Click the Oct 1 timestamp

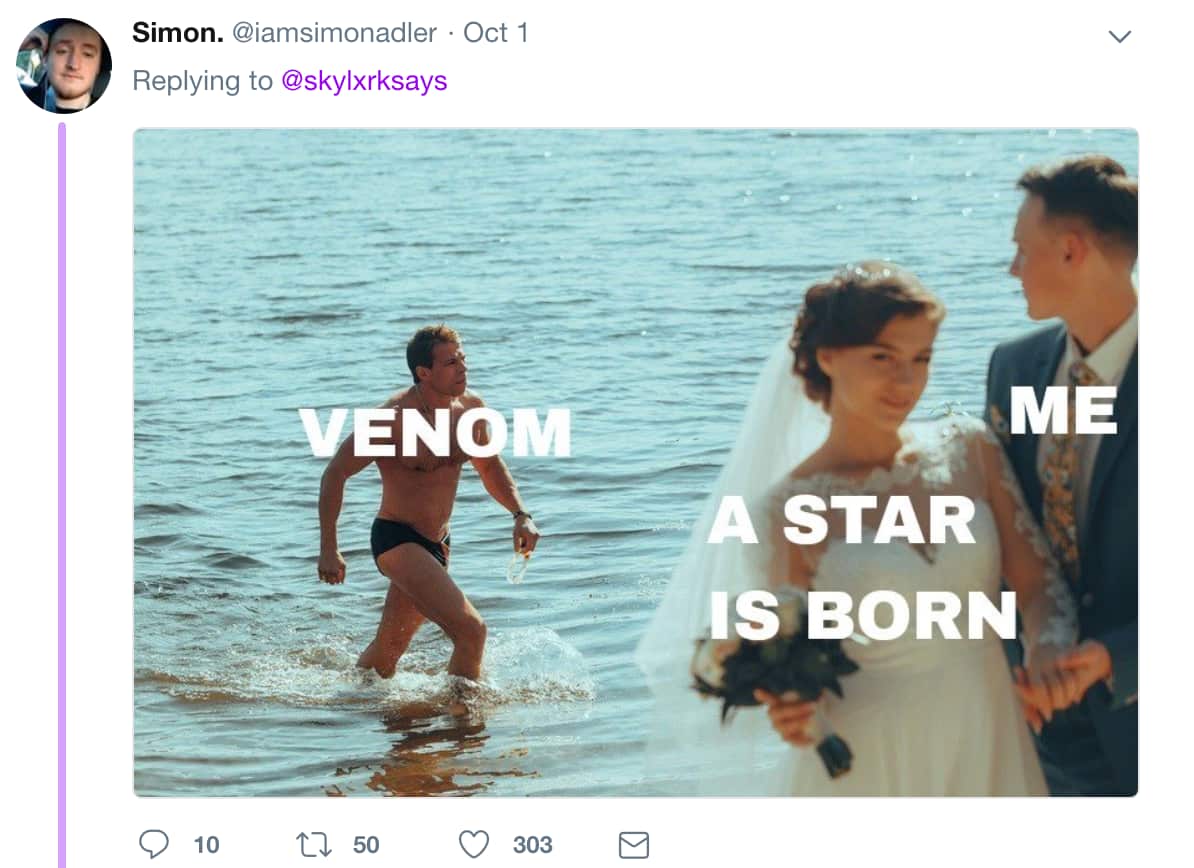coord(495,31)
